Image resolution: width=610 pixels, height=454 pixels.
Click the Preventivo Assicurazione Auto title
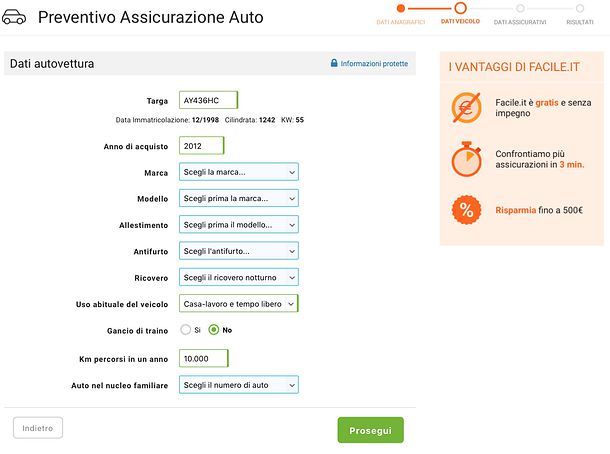[151, 18]
